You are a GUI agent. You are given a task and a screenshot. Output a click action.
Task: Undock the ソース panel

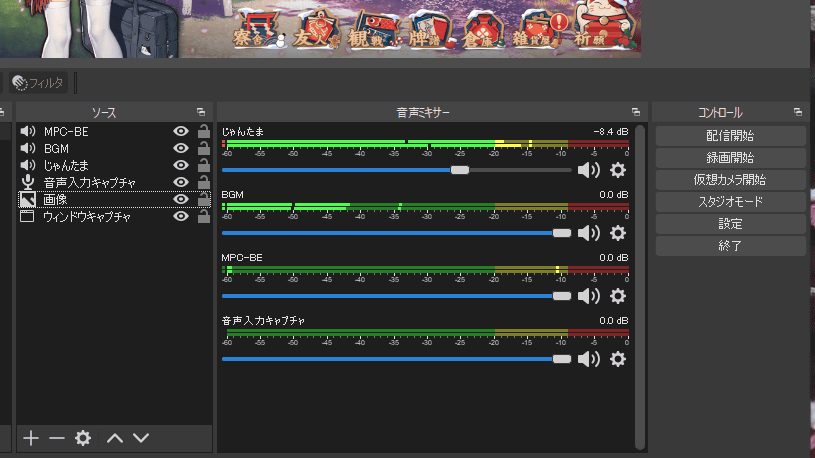[x=201, y=112]
